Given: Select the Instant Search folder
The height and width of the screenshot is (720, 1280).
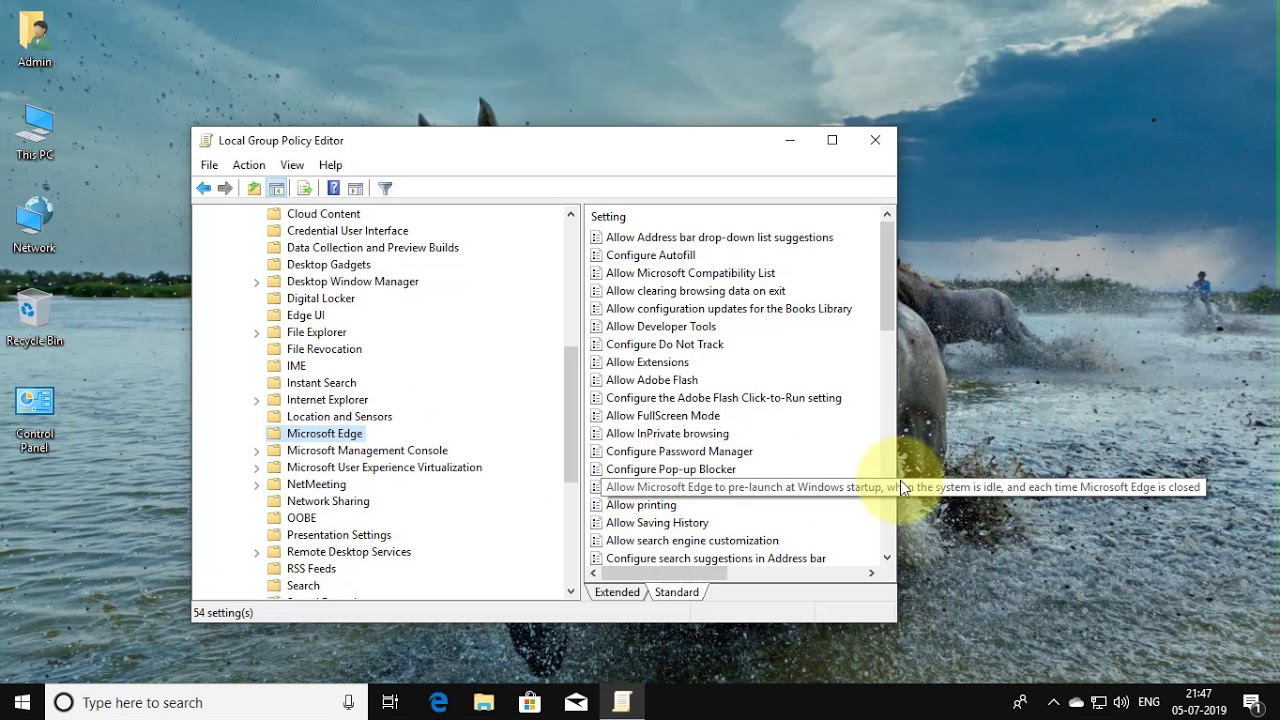Looking at the screenshot, I should coord(321,383).
